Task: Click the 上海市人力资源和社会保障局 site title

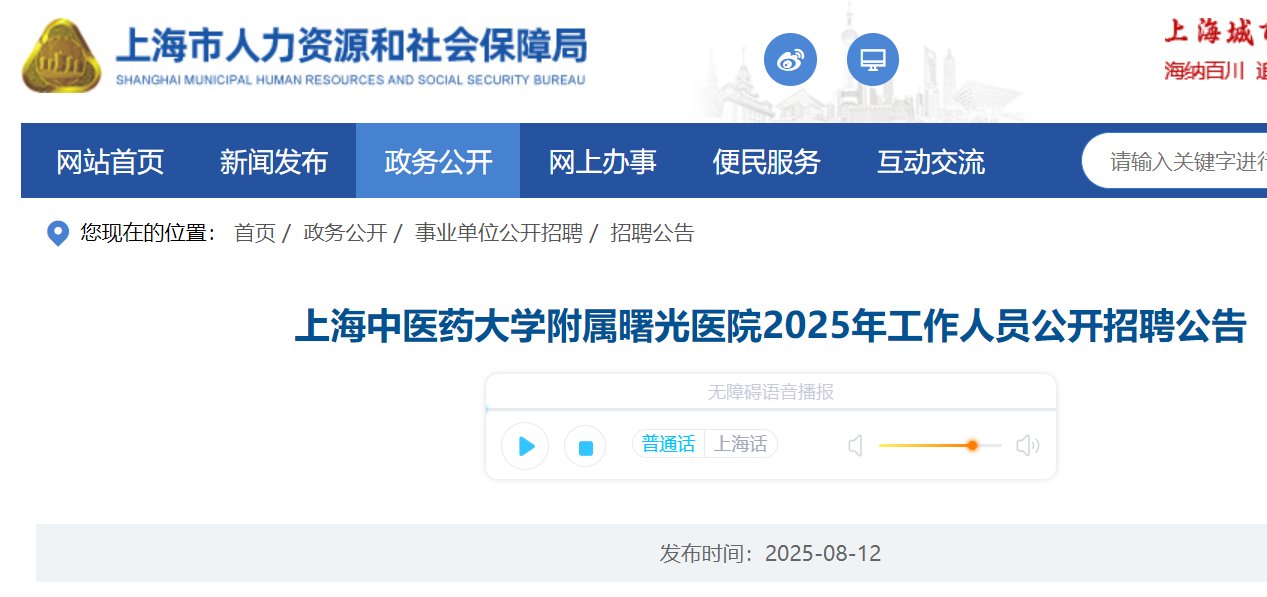Action: [x=351, y=46]
